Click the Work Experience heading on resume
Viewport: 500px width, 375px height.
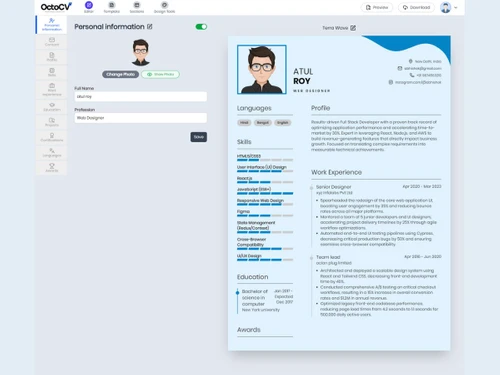(x=336, y=172)
